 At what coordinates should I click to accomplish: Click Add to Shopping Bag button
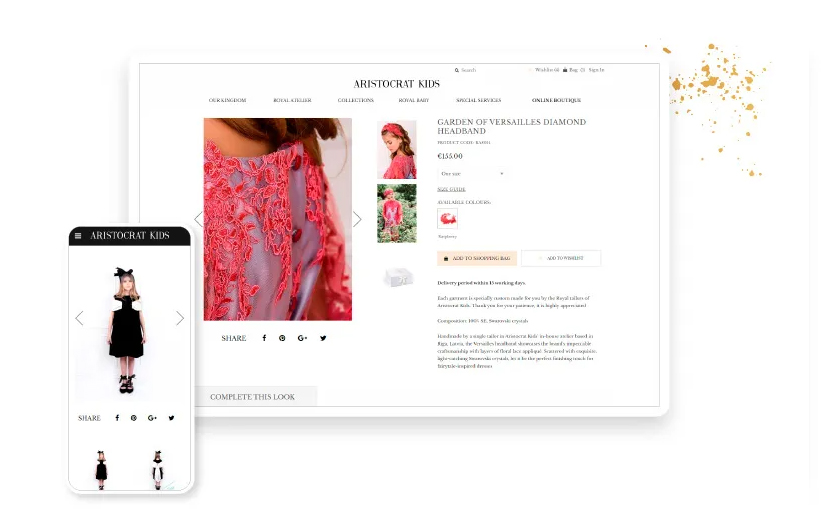click(x=477, y=258)
